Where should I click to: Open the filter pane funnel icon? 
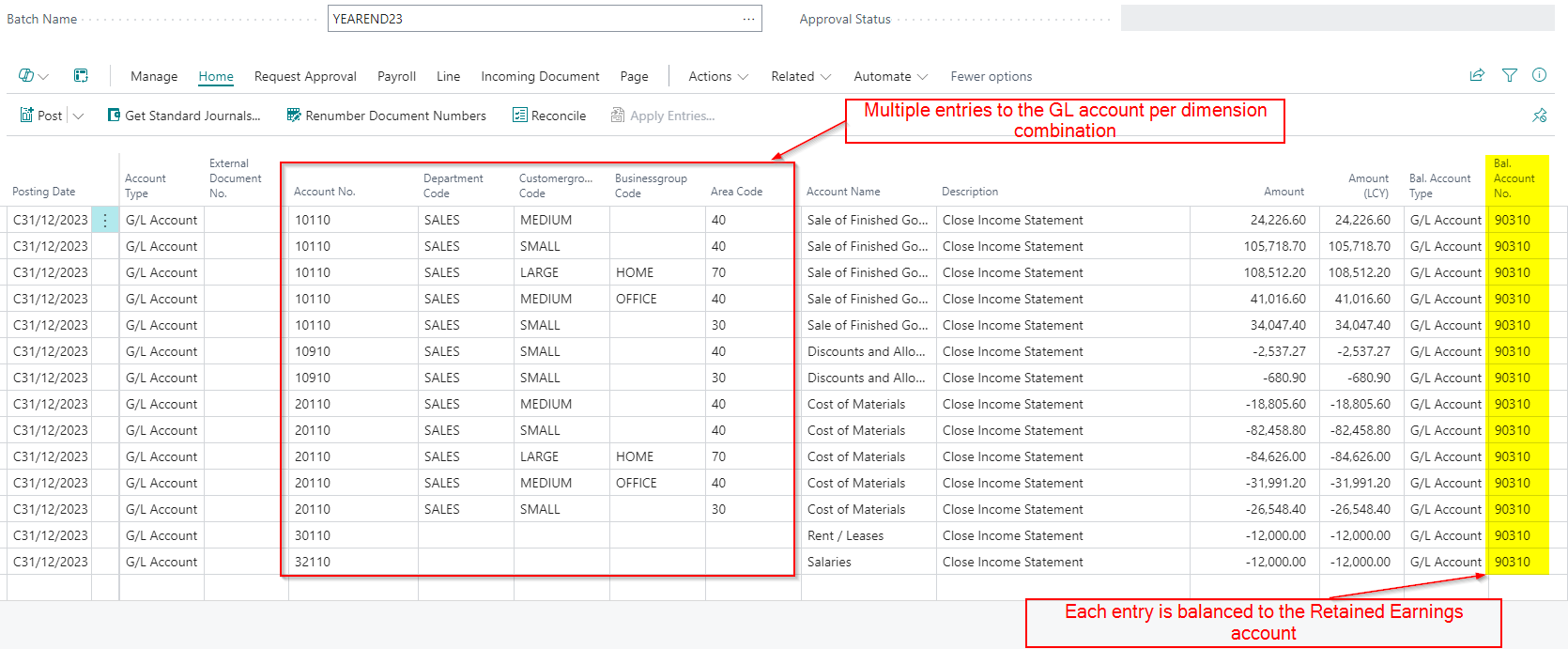click(x=1509, y=75)
